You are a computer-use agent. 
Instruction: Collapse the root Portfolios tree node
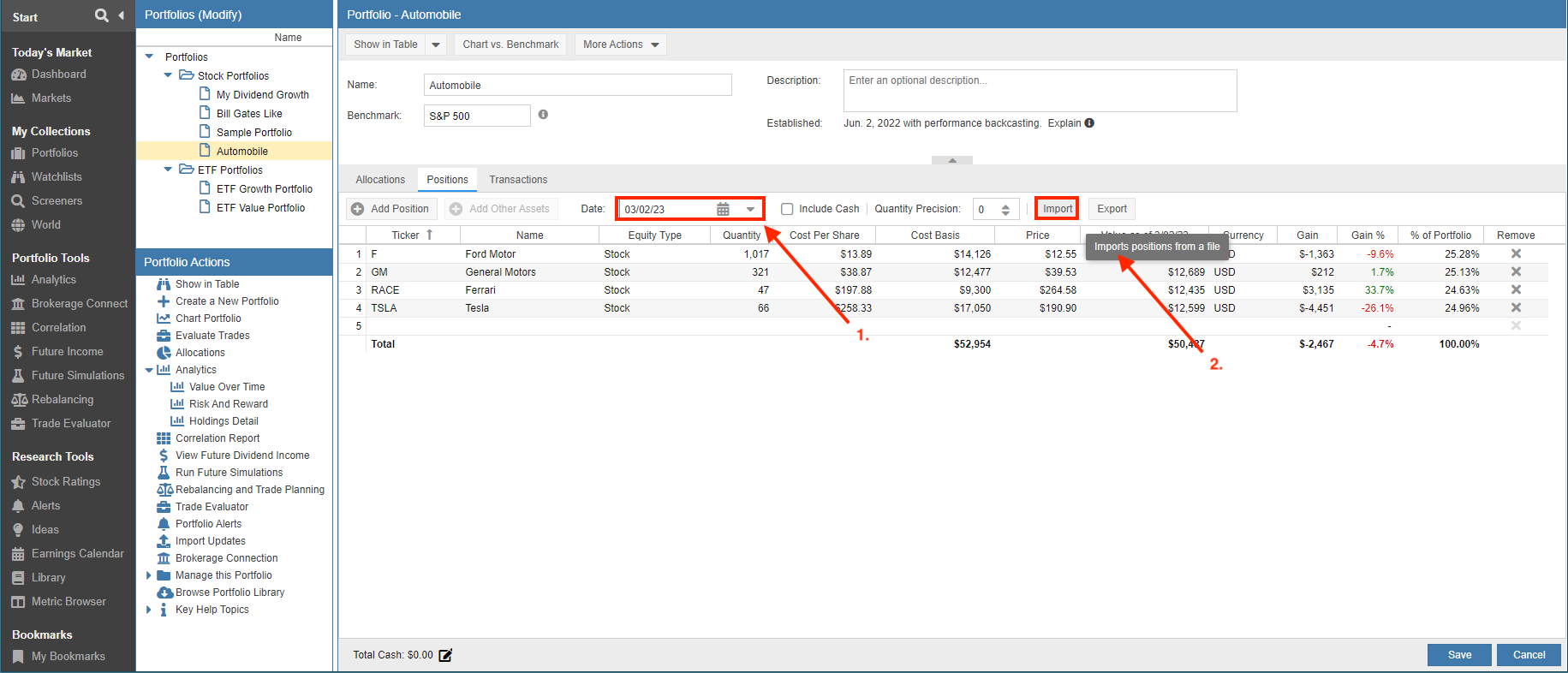point(149,57)
